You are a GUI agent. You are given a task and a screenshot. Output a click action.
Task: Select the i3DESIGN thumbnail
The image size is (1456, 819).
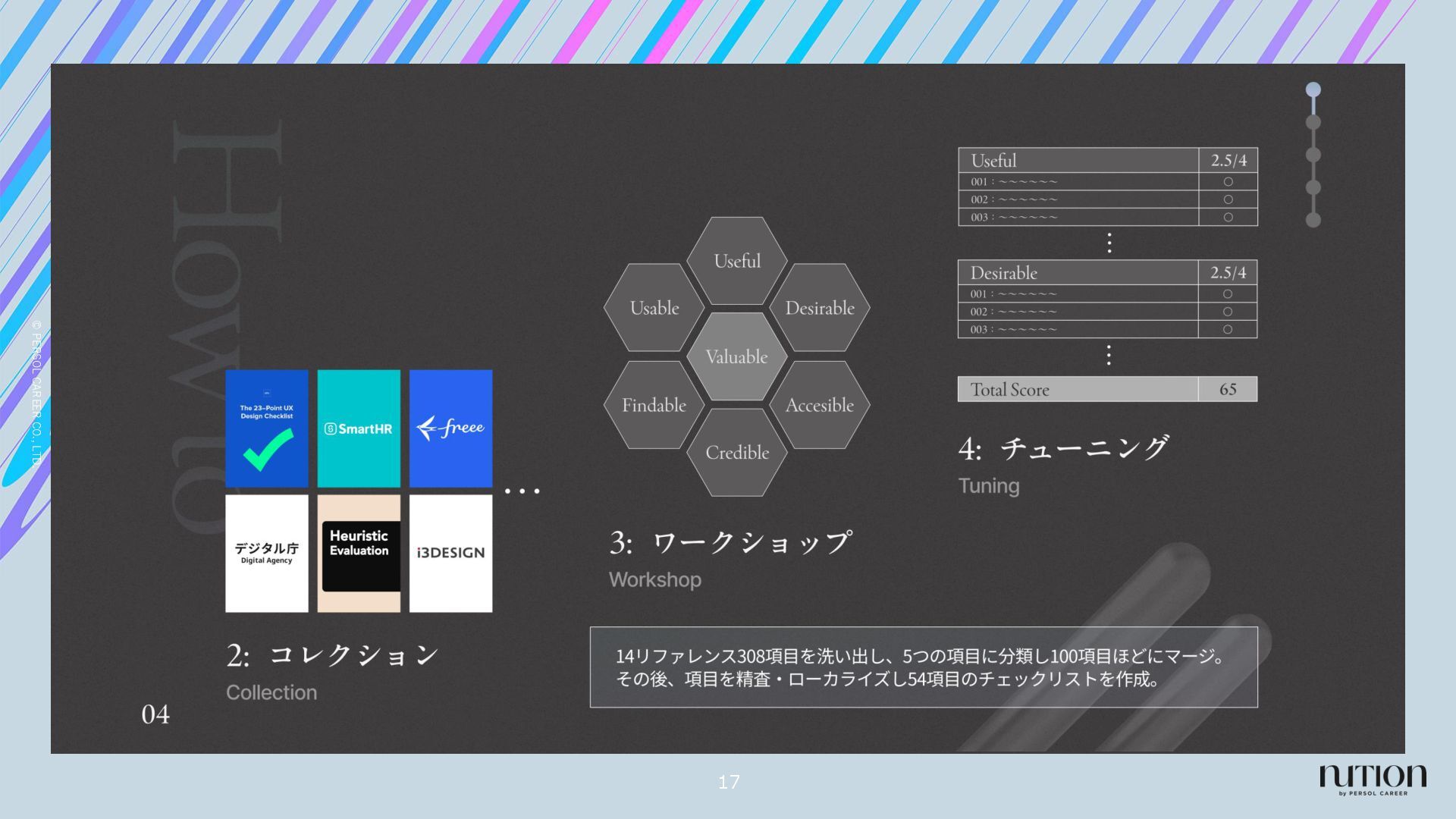[450, 554]
